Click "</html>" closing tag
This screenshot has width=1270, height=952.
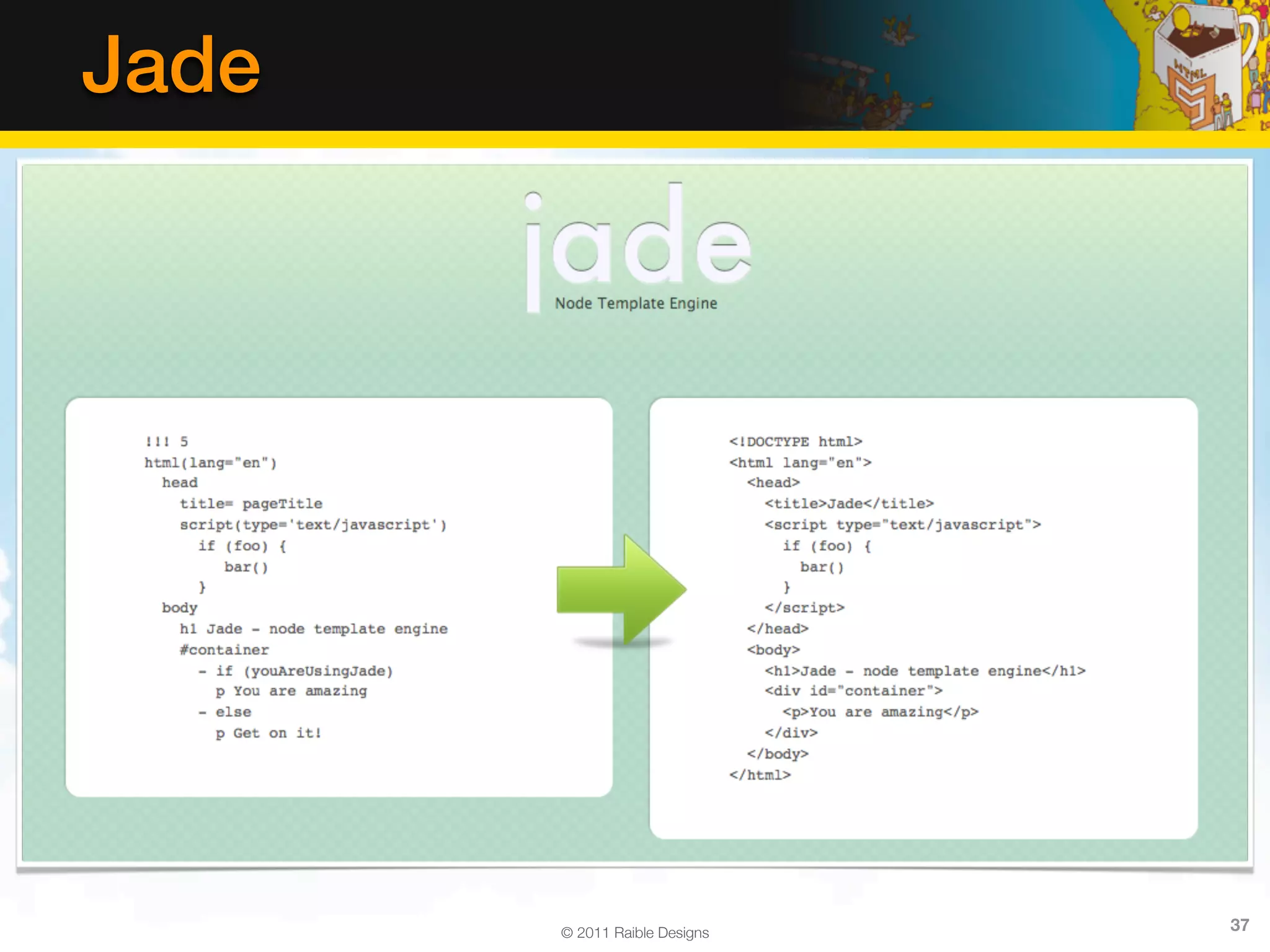(x=760, y=775)
